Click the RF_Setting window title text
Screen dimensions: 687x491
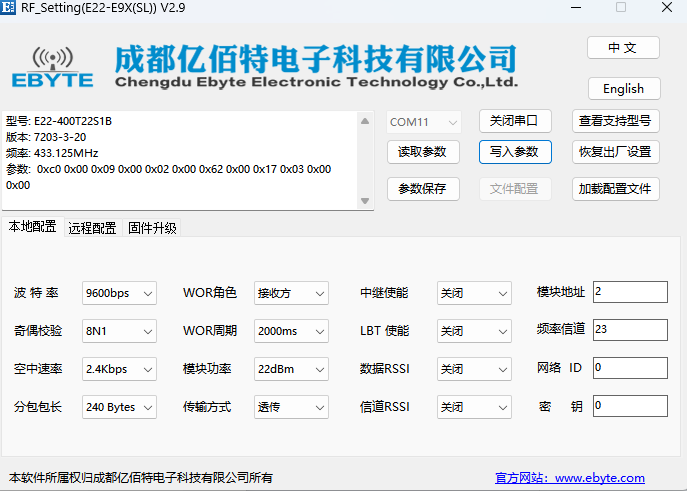(x=103, y=8)
